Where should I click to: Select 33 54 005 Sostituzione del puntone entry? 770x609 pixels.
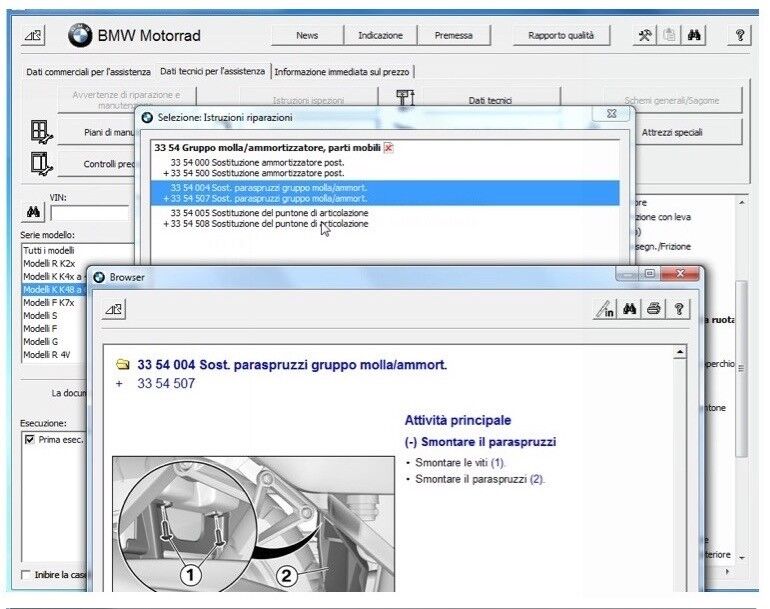click(268, 213)
